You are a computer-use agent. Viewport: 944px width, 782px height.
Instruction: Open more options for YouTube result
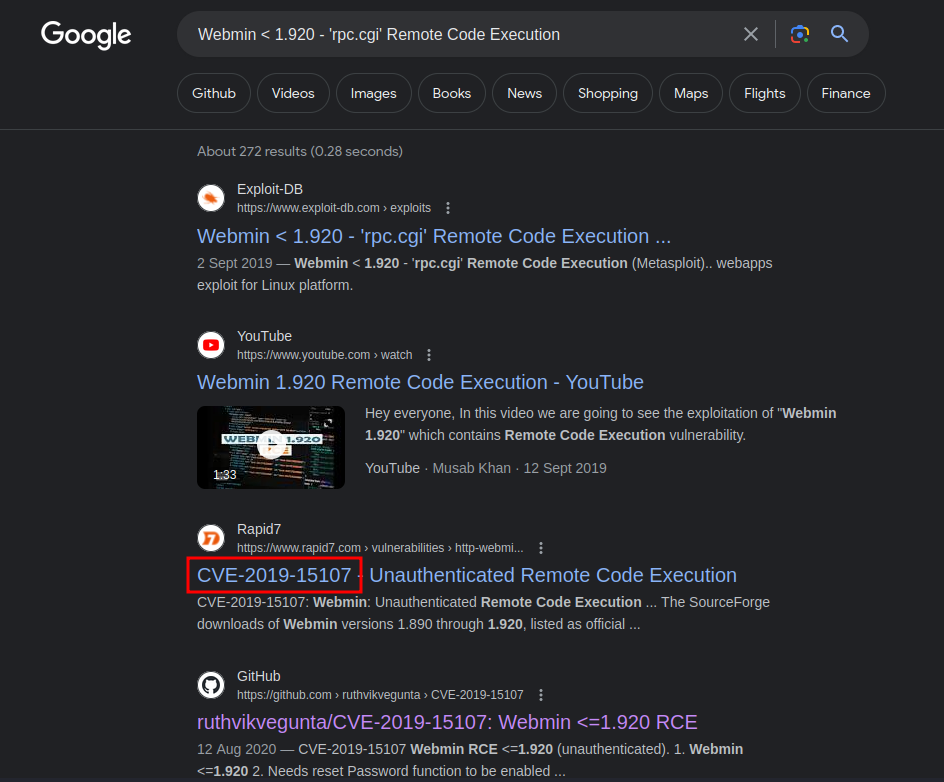(x=429, y=355)
